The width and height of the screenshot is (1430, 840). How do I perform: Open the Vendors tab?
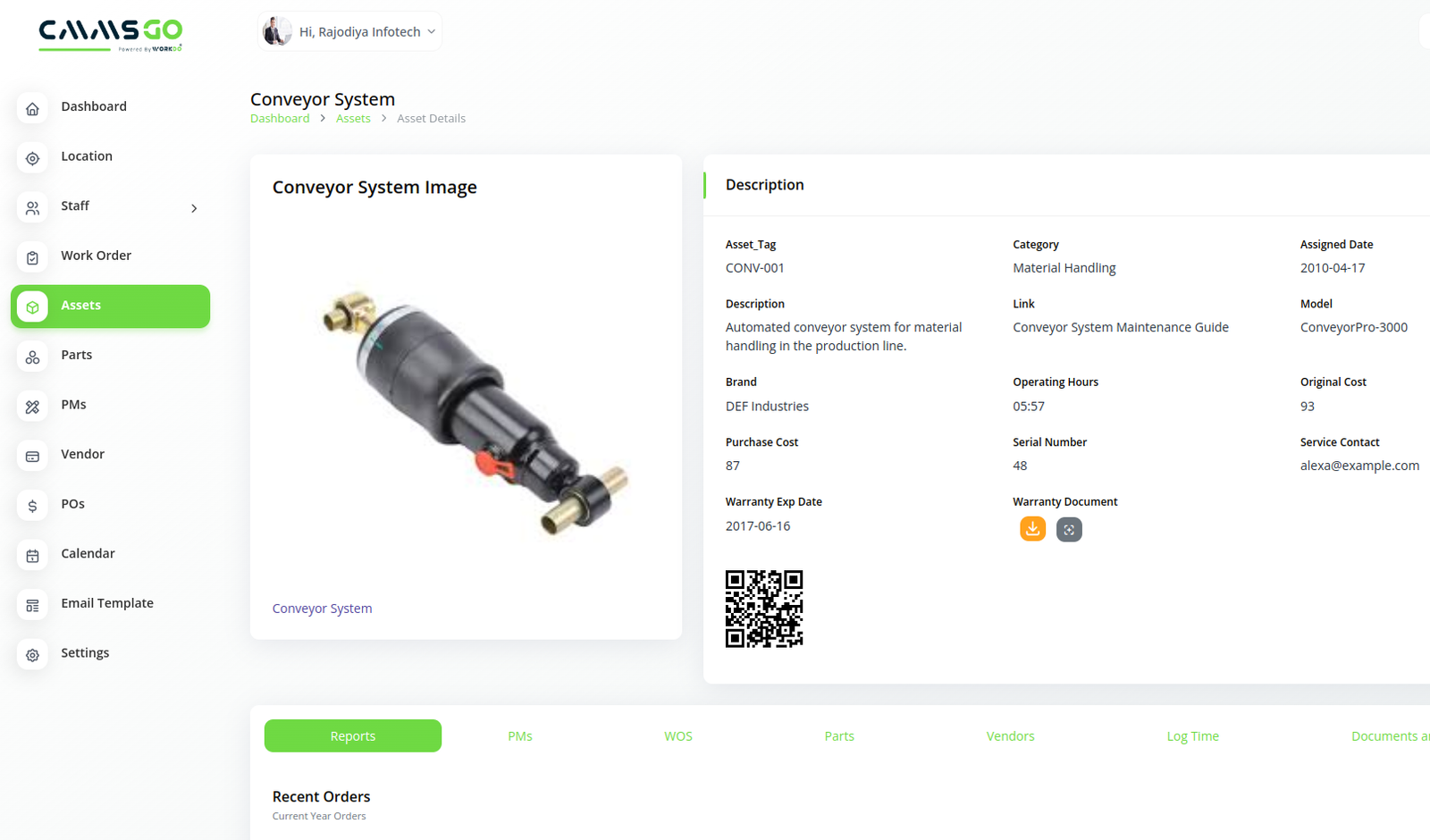[x=1010, y=736]
